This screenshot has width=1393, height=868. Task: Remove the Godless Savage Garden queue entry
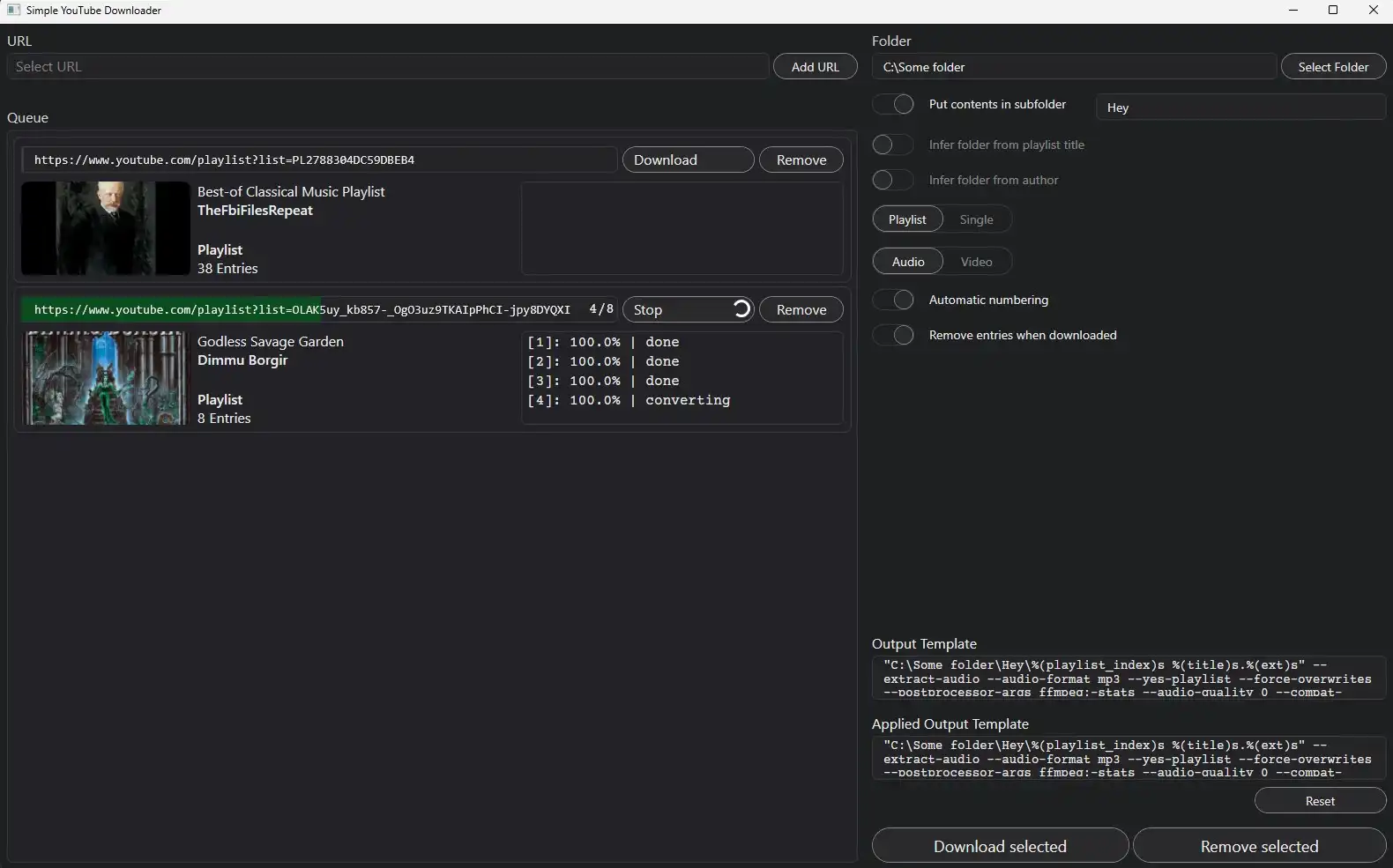(x=801, y=310)
